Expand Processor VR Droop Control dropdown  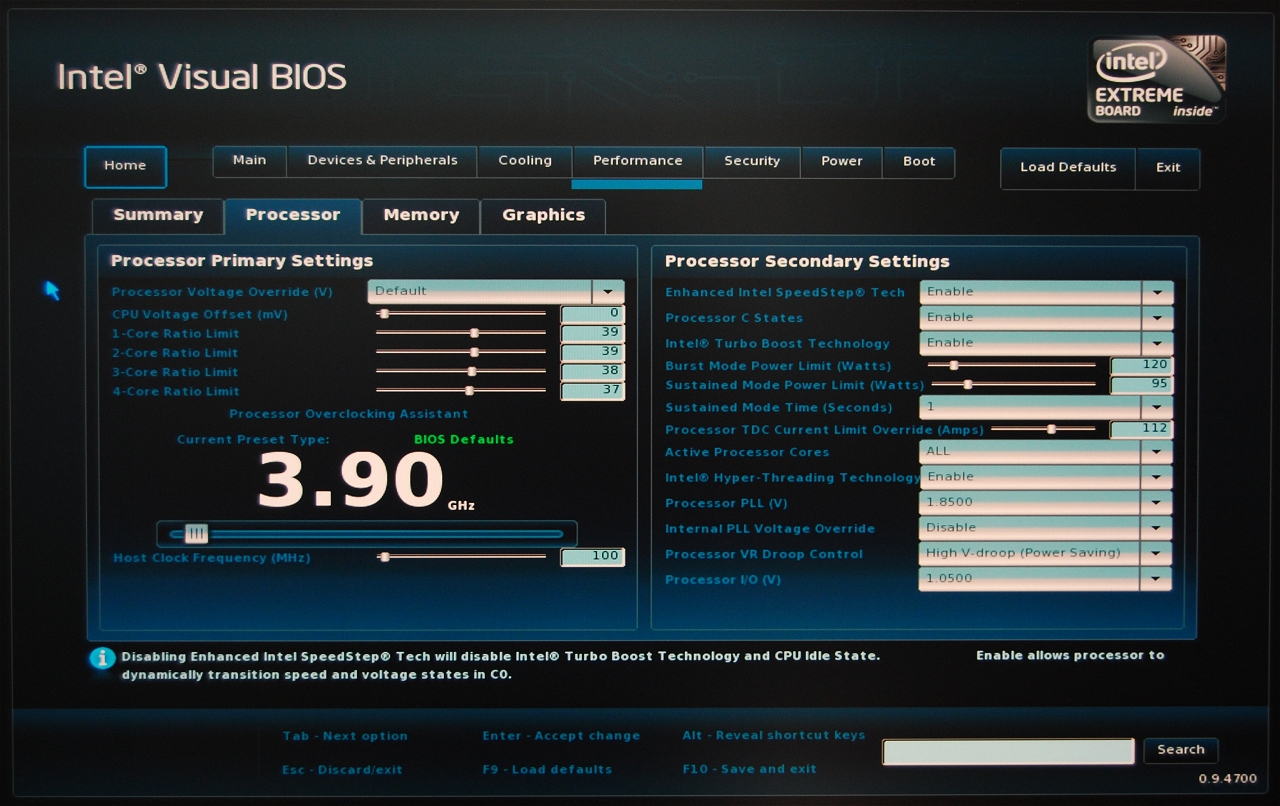[x=1157, y=553]
